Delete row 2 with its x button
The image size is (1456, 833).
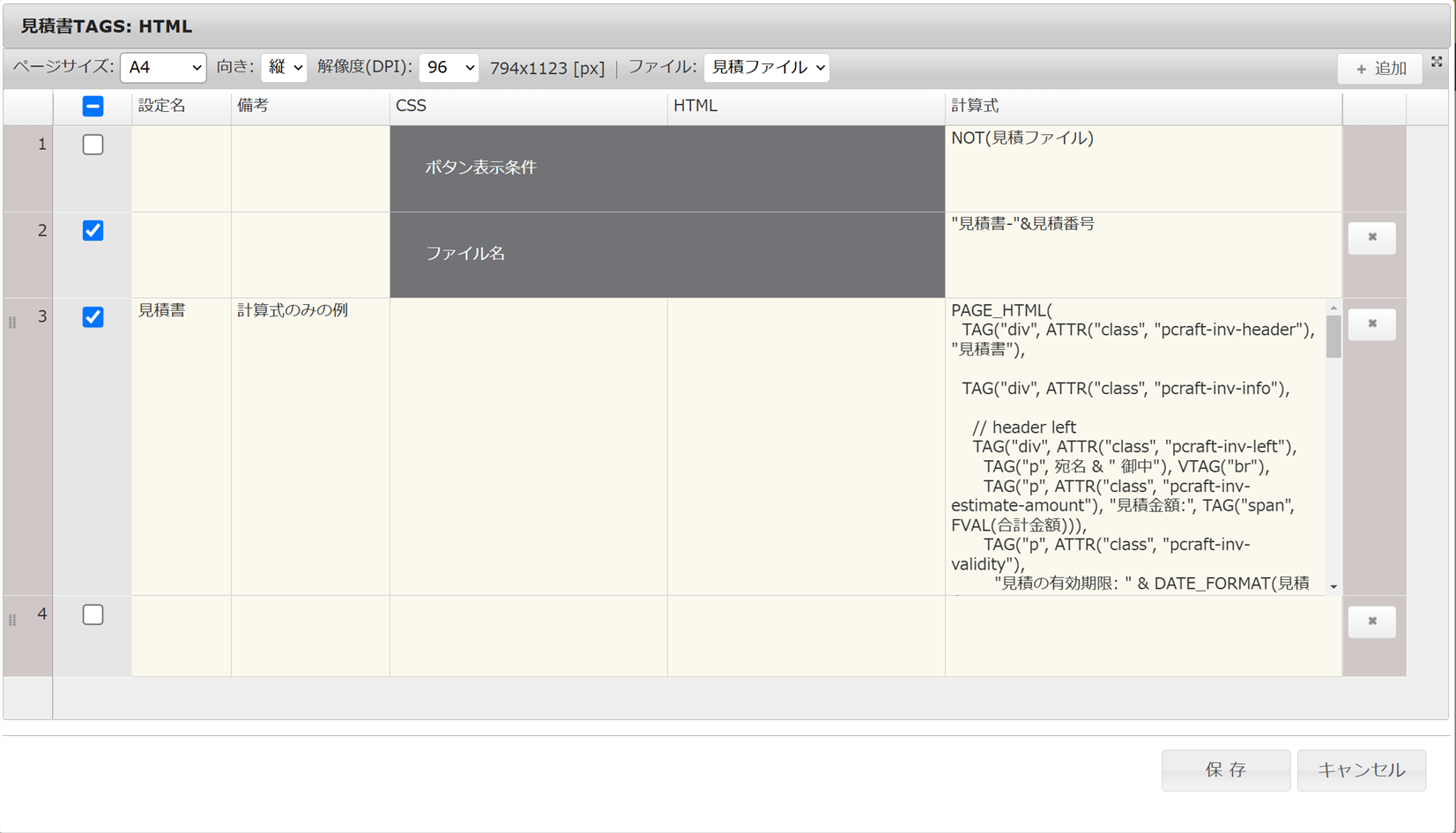[1372, 237]
